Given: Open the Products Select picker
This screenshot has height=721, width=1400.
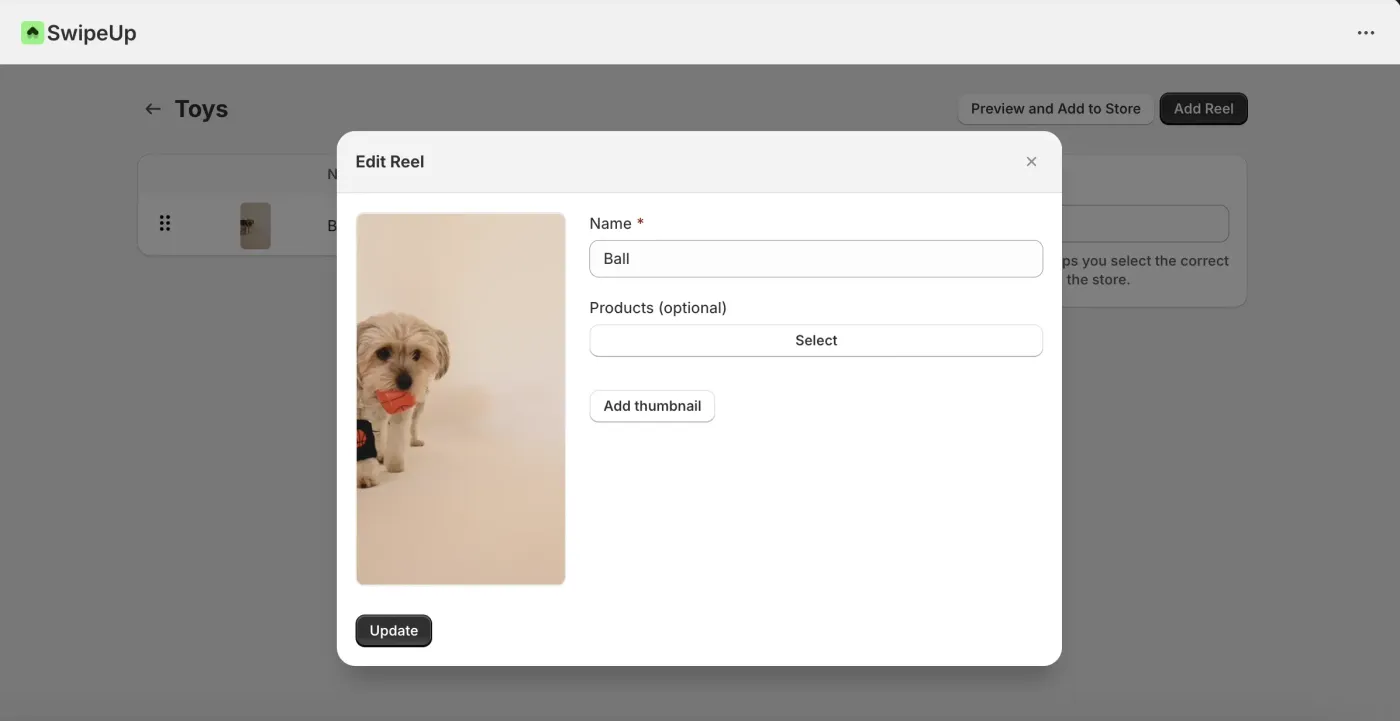Looking at the screenshot, I should pos(815,341).
